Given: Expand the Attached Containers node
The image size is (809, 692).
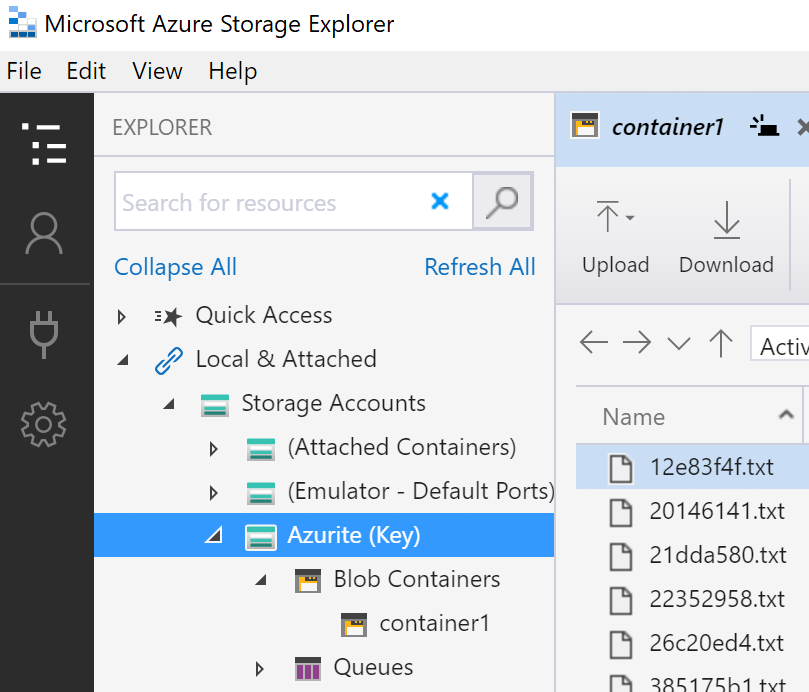Looking at the screenshot, I should 213,447.
